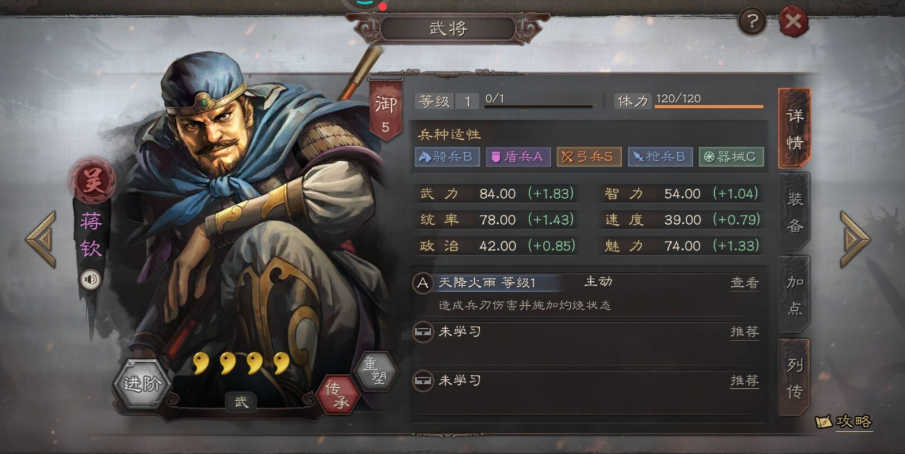Tap the 重塑 hexagon icon

pyautogui.click(x=376, y=371)
